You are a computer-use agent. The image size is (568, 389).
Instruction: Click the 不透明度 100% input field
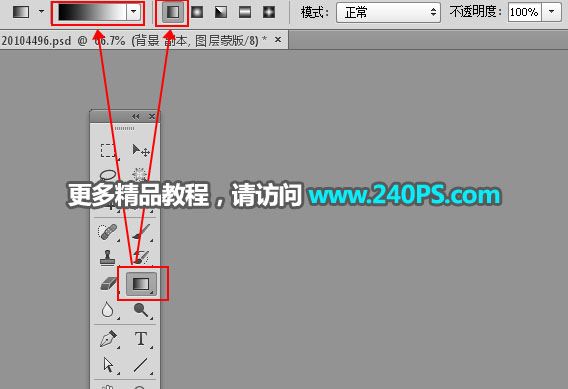(x=525, y=12)
